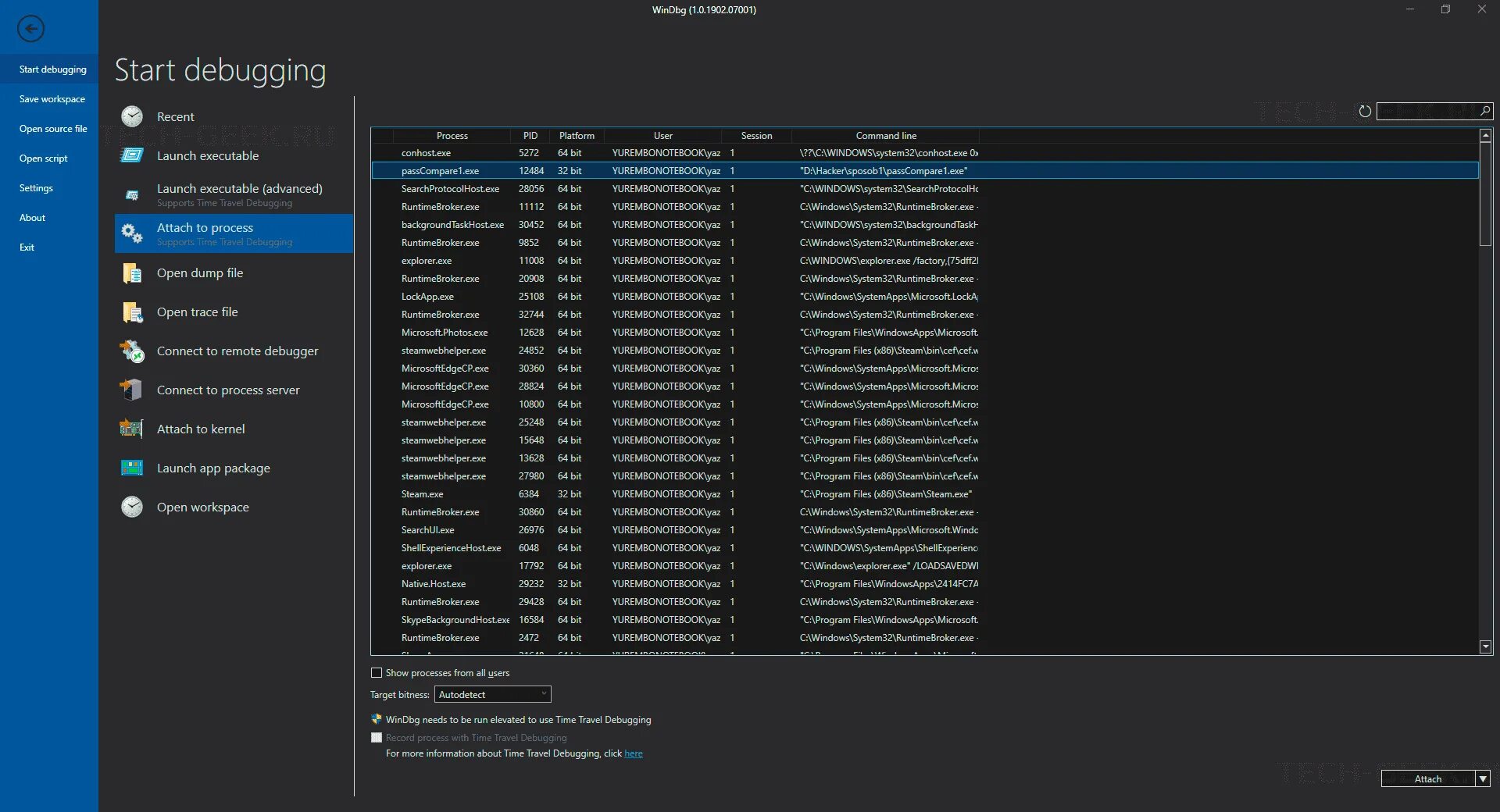Sort by the PID column header
The height and width of the screenshot is (812, 1500).
tap(530, 135)
